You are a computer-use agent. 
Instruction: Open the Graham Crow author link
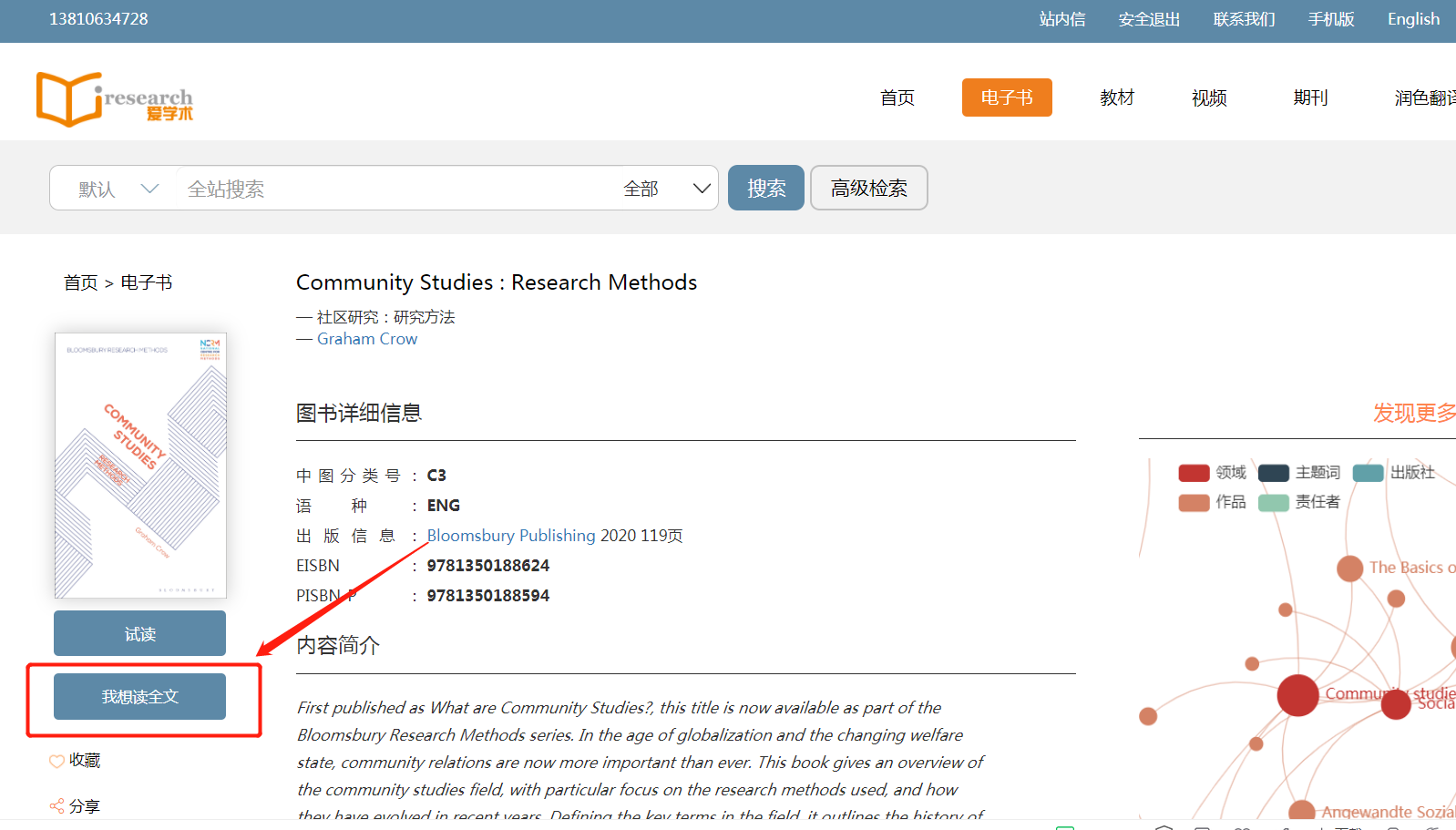click(x=366, y=339)
